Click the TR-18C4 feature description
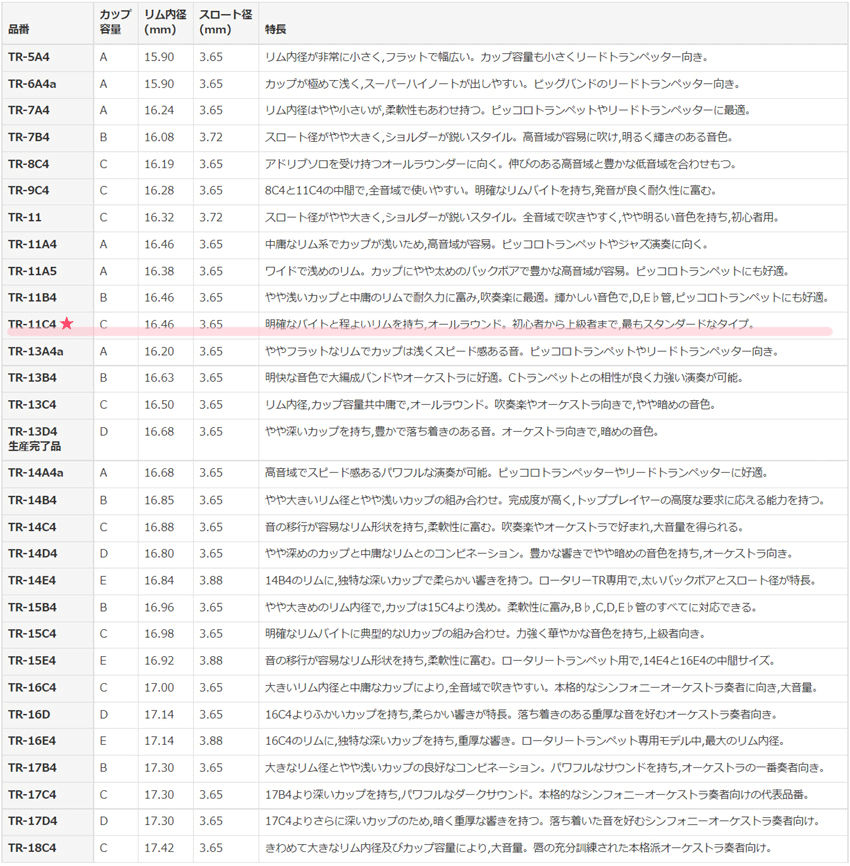This screenshot has height=866, width=850. tap(518, 848)
